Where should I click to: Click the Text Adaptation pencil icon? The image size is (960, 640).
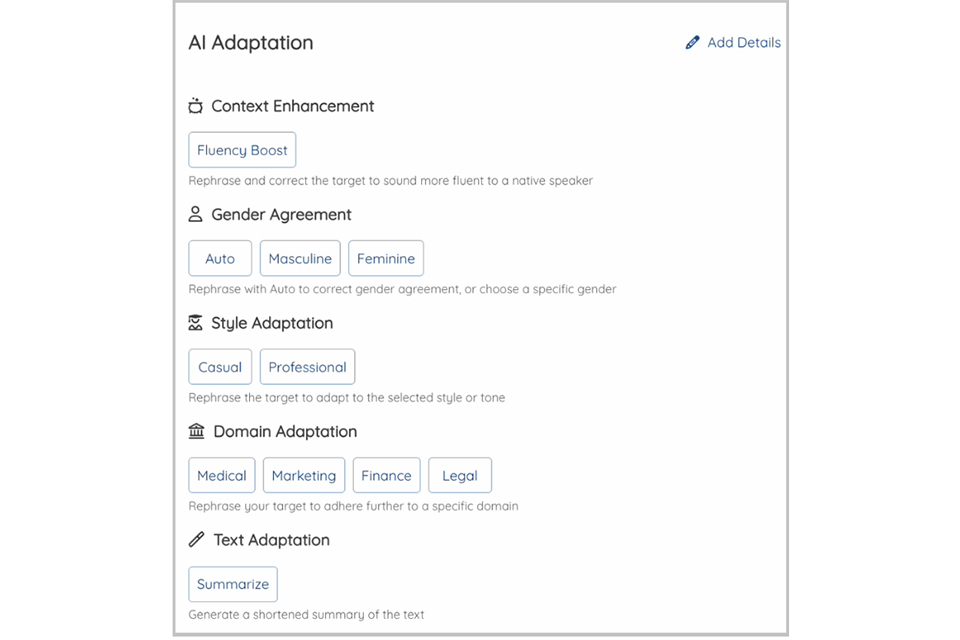196,540
